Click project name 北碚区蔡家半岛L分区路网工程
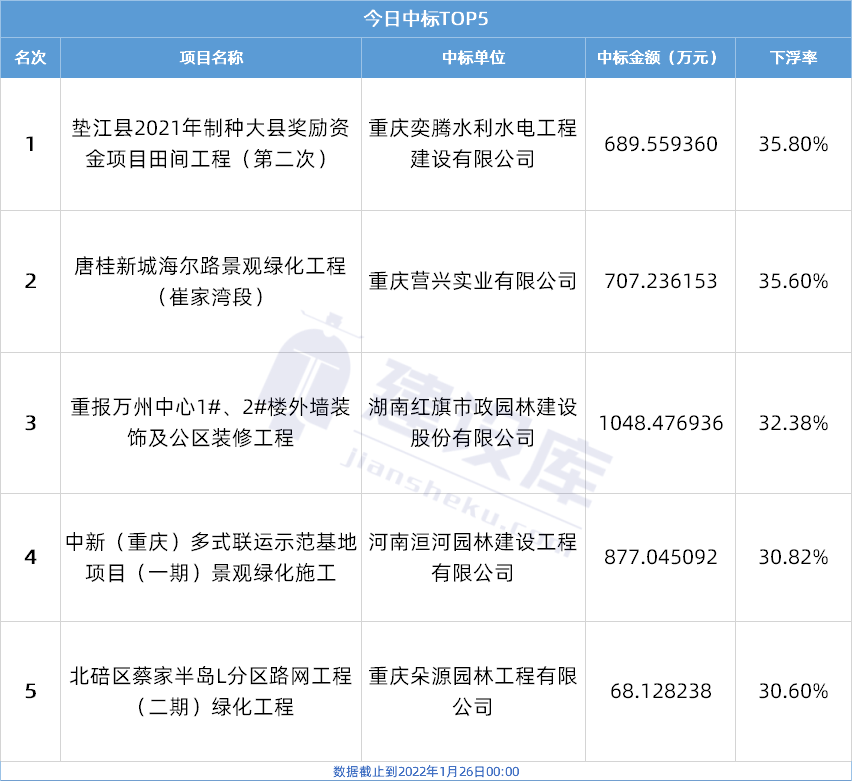Screen dimensions: 852x781 pos(211,691)
